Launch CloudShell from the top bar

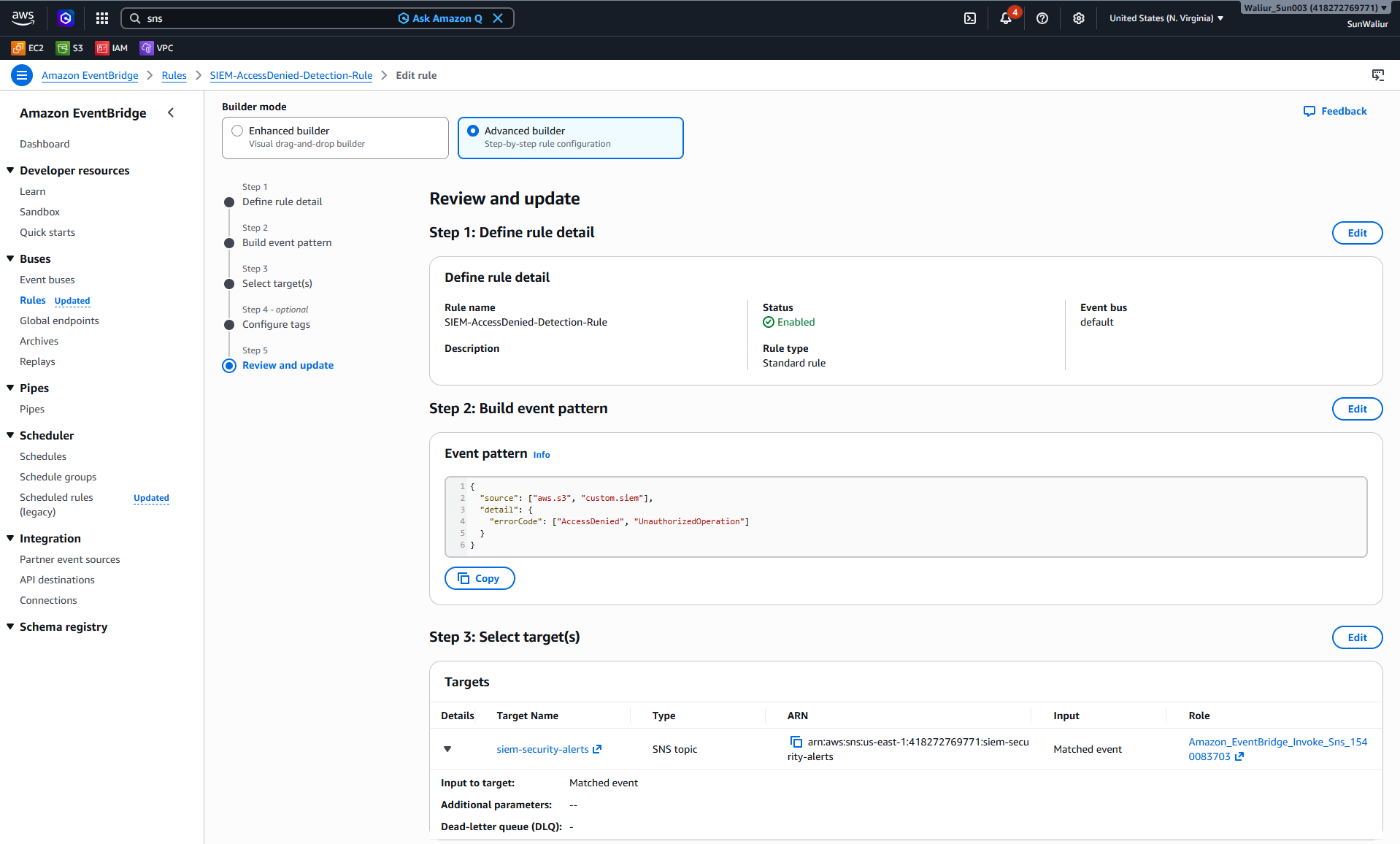(x=970, y=18)
